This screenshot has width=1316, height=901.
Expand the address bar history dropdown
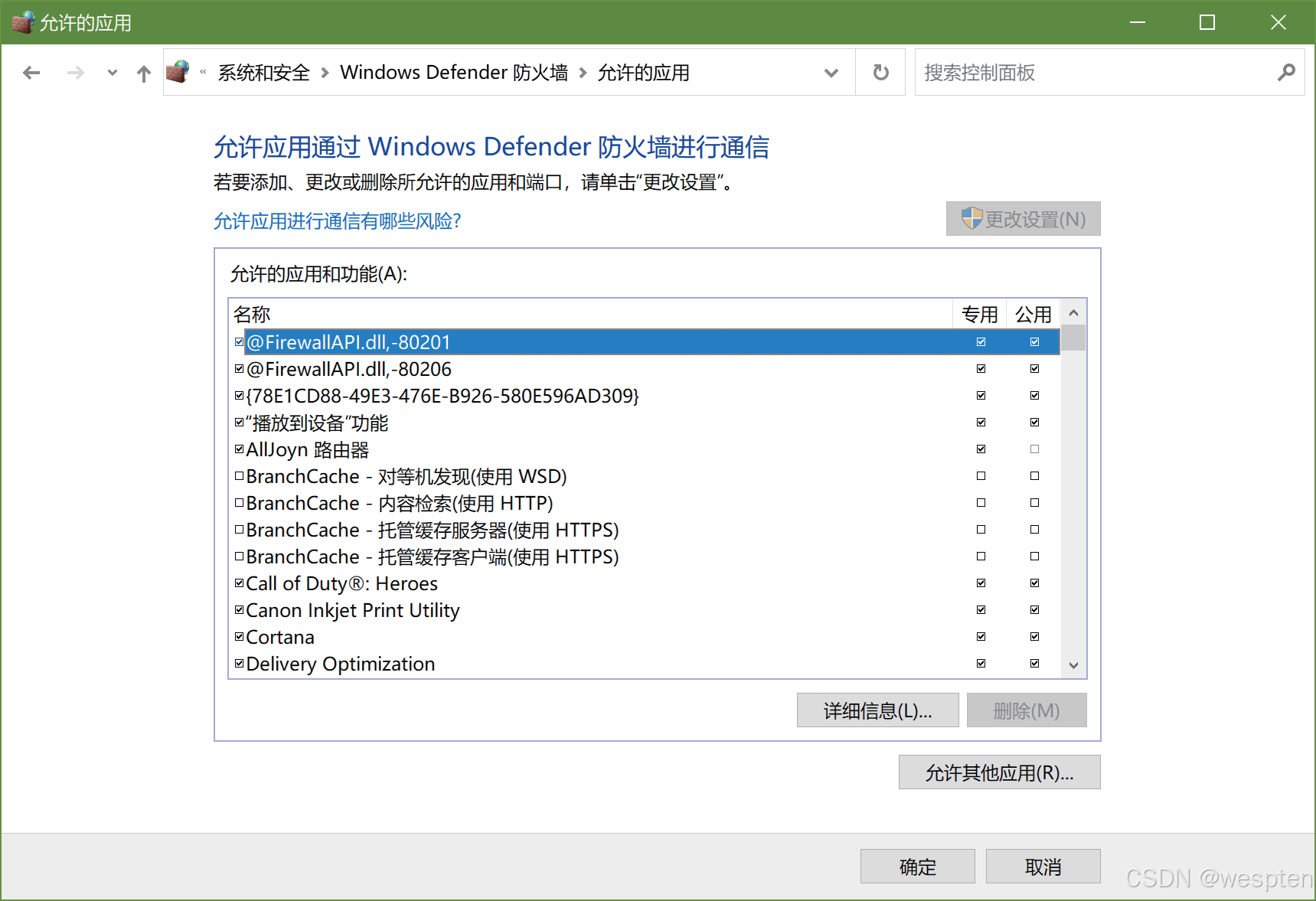click(x=831, y=73)
